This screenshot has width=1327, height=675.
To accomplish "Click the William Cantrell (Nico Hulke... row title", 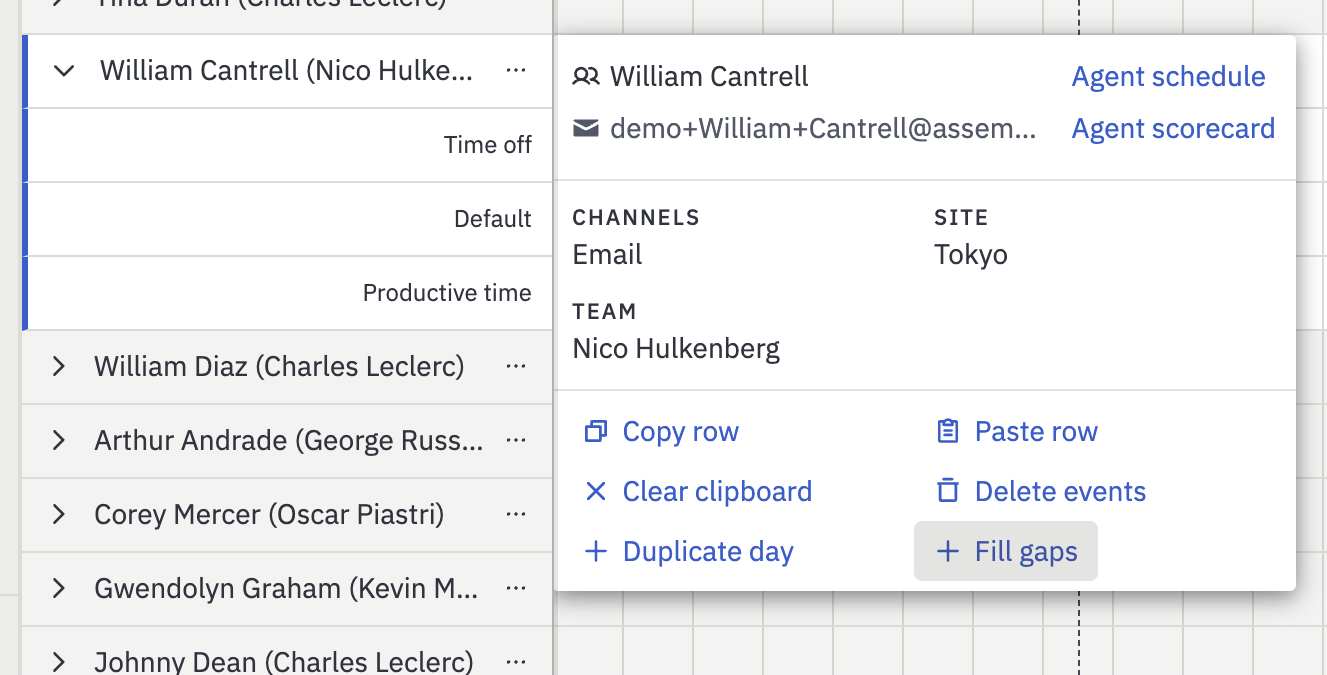I will (286, 70).
